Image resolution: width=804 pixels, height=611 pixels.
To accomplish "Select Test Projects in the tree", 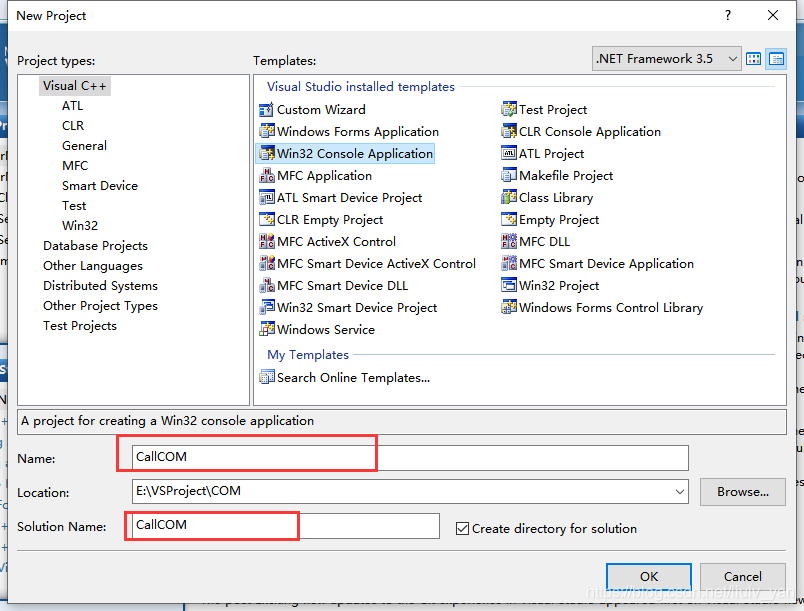I will pos(79,325).
